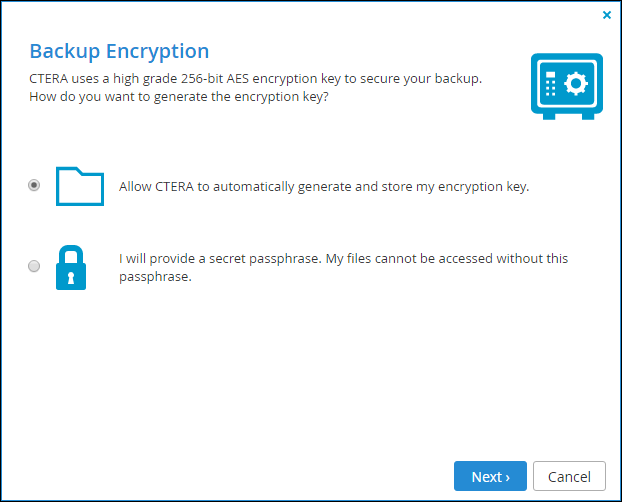Cancel the backup encryption wizard
This screenshot has height=502, width=622.
[569, 476]
